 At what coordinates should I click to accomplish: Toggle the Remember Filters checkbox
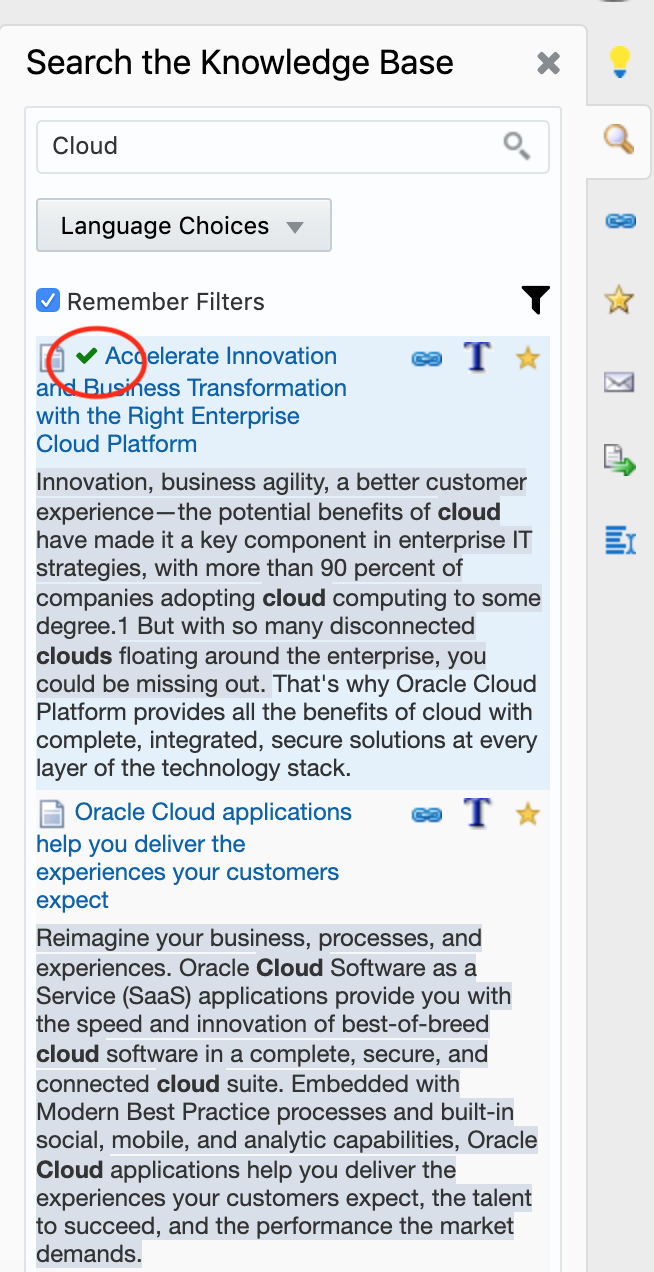pos(48,301)
